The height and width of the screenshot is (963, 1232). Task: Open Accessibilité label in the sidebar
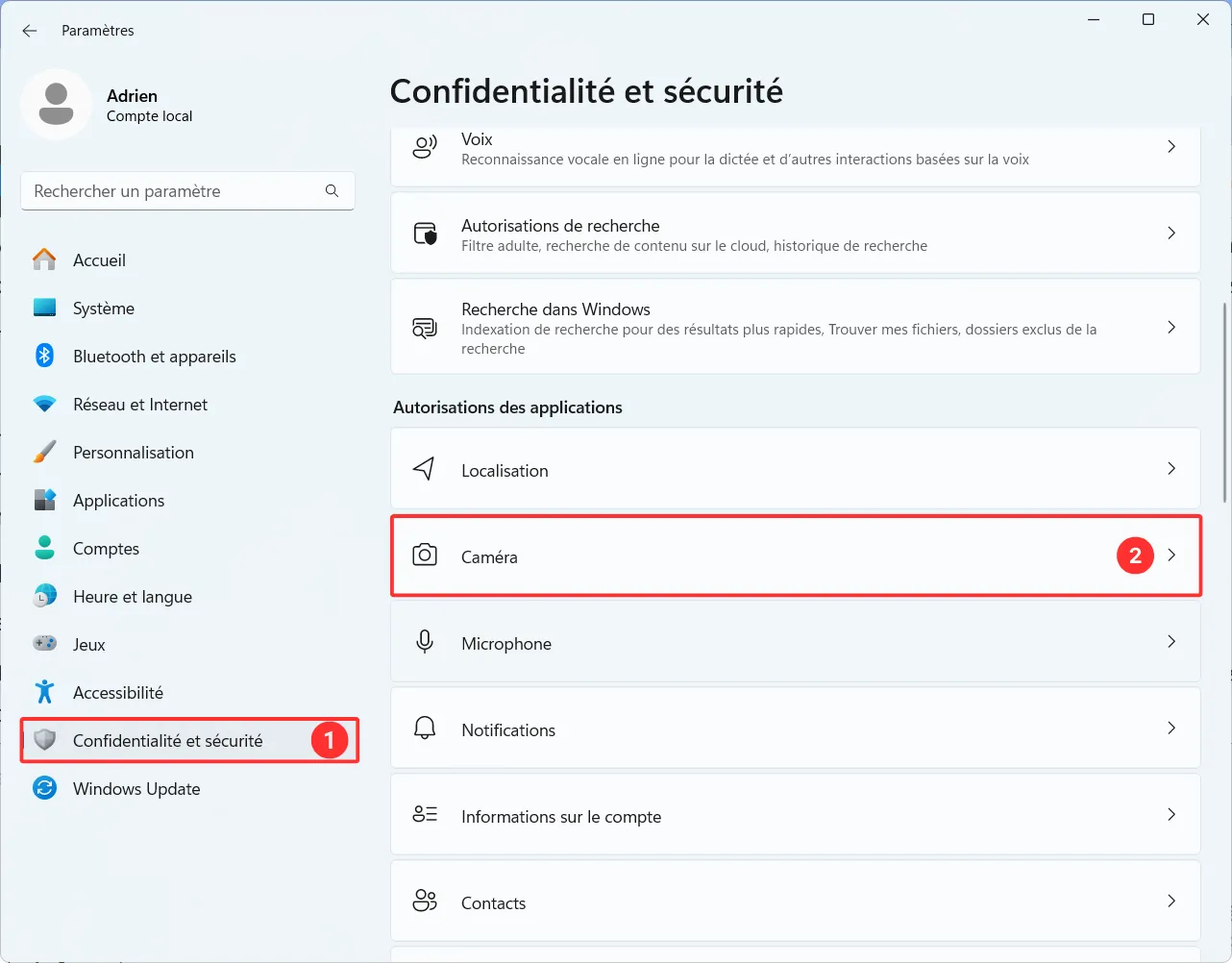118,693
